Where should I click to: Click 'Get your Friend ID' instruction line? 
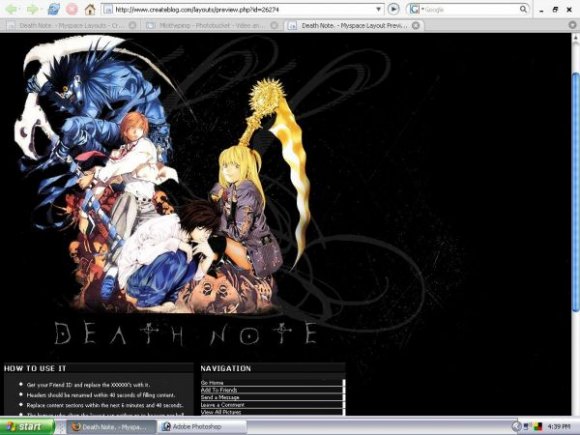pos(88,385)
